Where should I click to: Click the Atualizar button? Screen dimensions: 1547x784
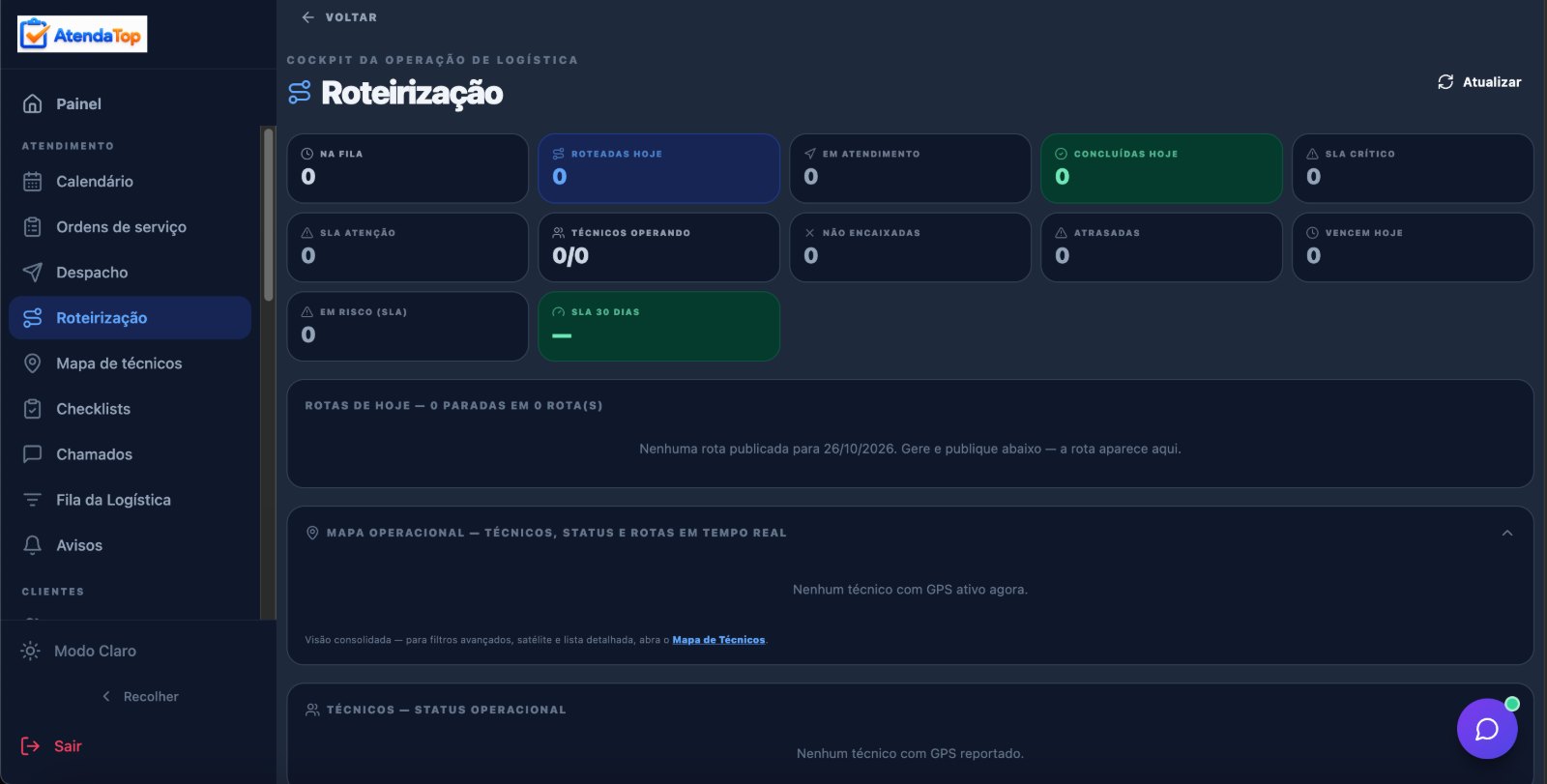tap(1479, 82)
